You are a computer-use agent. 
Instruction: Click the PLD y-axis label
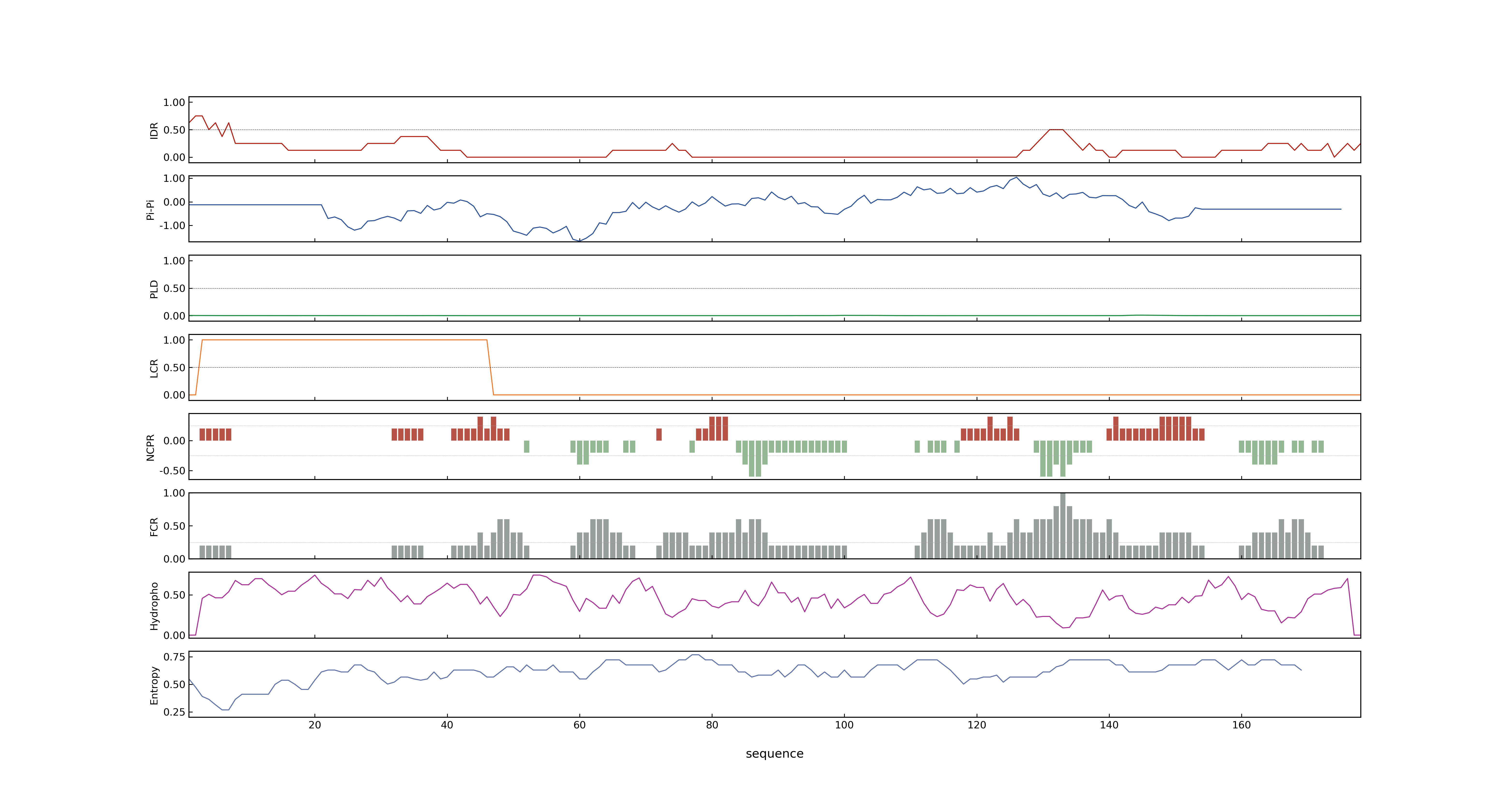click(154, 288)
